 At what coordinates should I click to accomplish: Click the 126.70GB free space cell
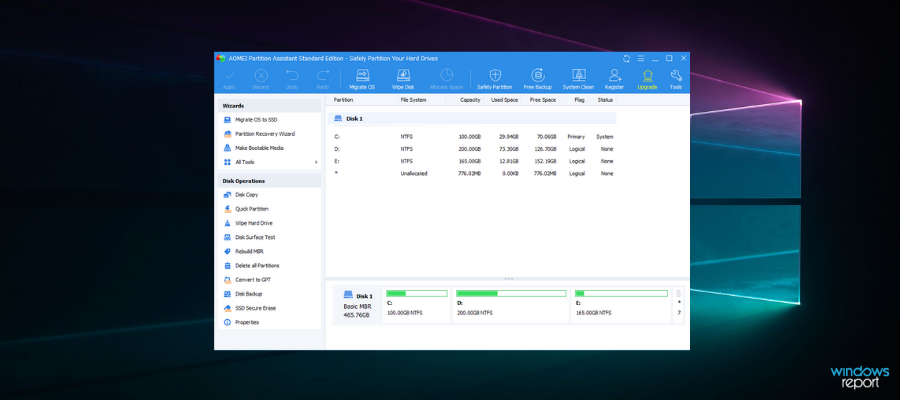545,149
